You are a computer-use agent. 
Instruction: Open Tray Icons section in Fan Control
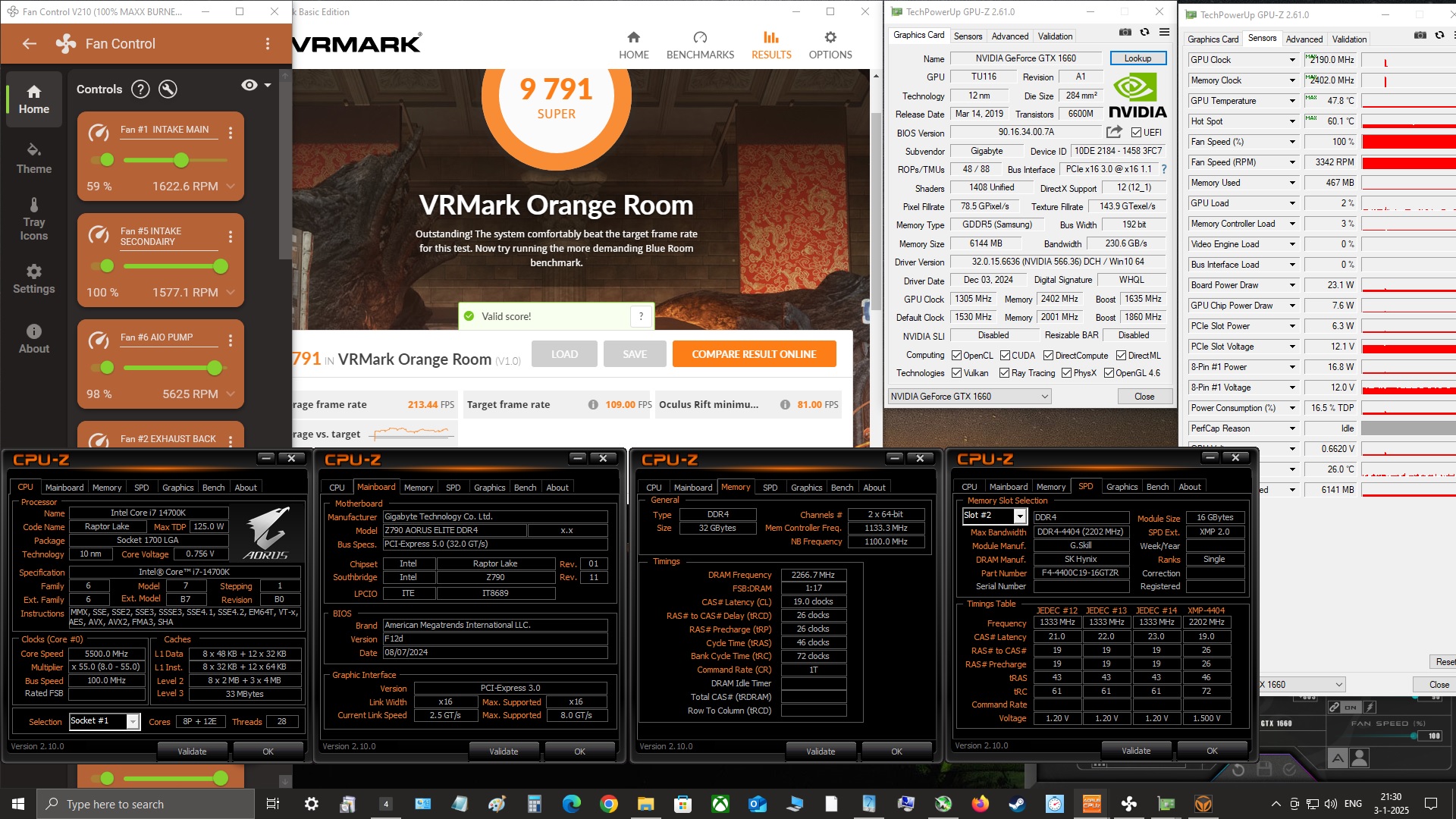(x=34, y=219)
